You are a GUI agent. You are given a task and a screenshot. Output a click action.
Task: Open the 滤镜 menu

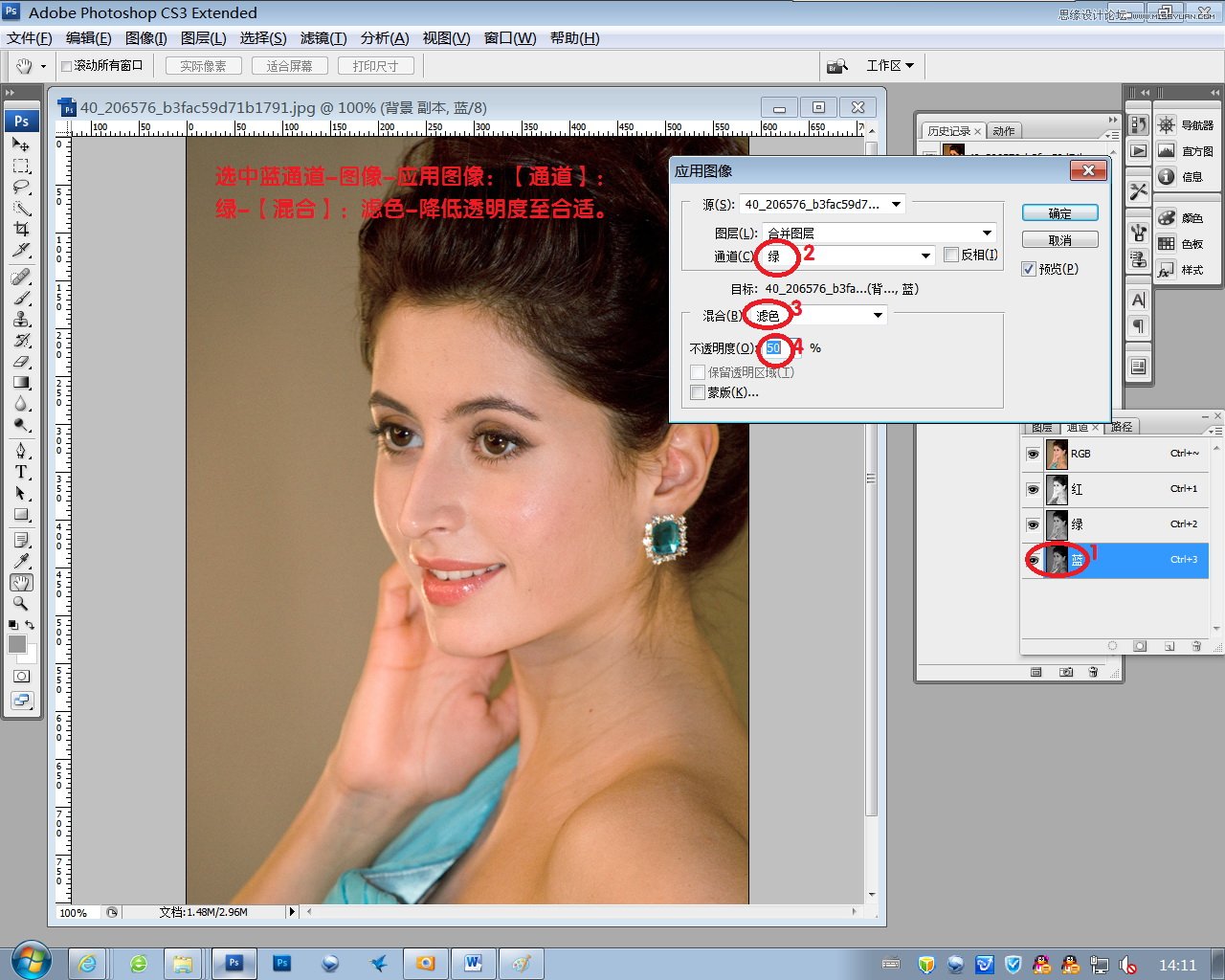[322, 38]
